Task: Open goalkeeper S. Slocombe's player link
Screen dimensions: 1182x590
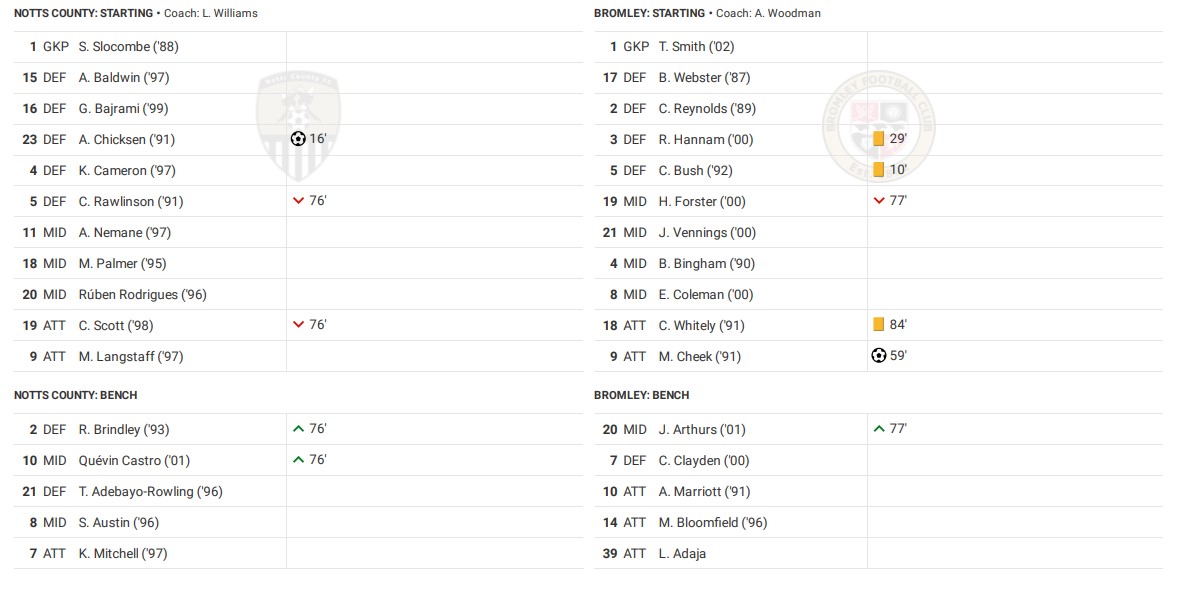Action: pos(128,46)
